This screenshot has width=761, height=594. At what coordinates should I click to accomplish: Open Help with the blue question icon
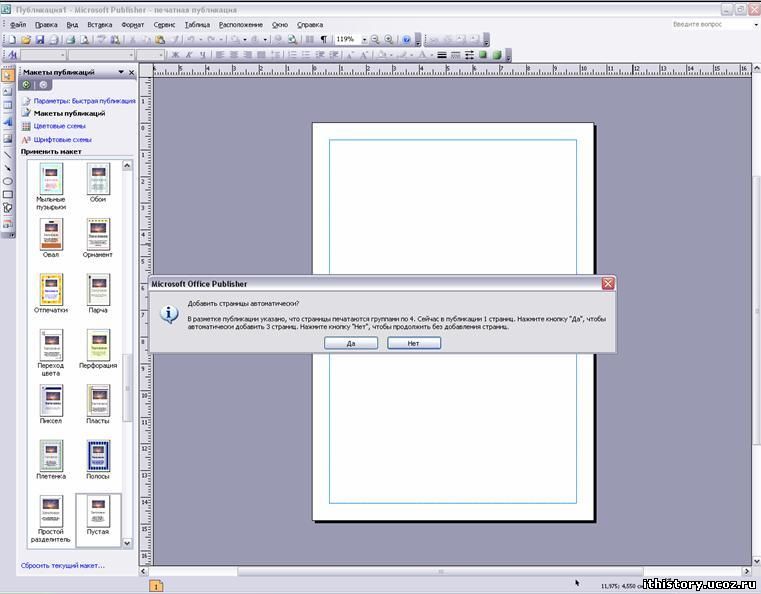coord(406,39)
